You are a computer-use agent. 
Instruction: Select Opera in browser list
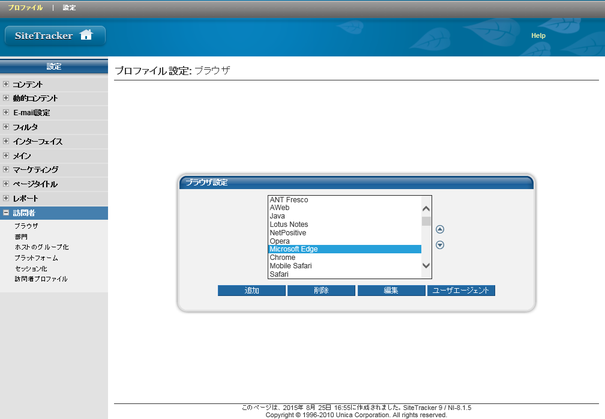click(345, 241)
